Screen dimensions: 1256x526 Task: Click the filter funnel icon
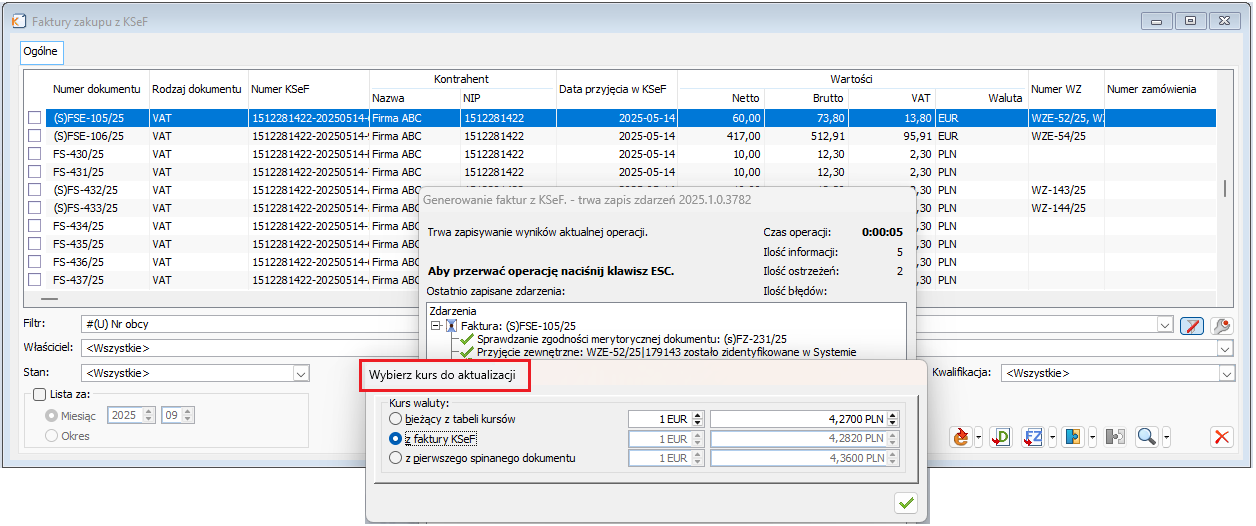pos(1191,325)
